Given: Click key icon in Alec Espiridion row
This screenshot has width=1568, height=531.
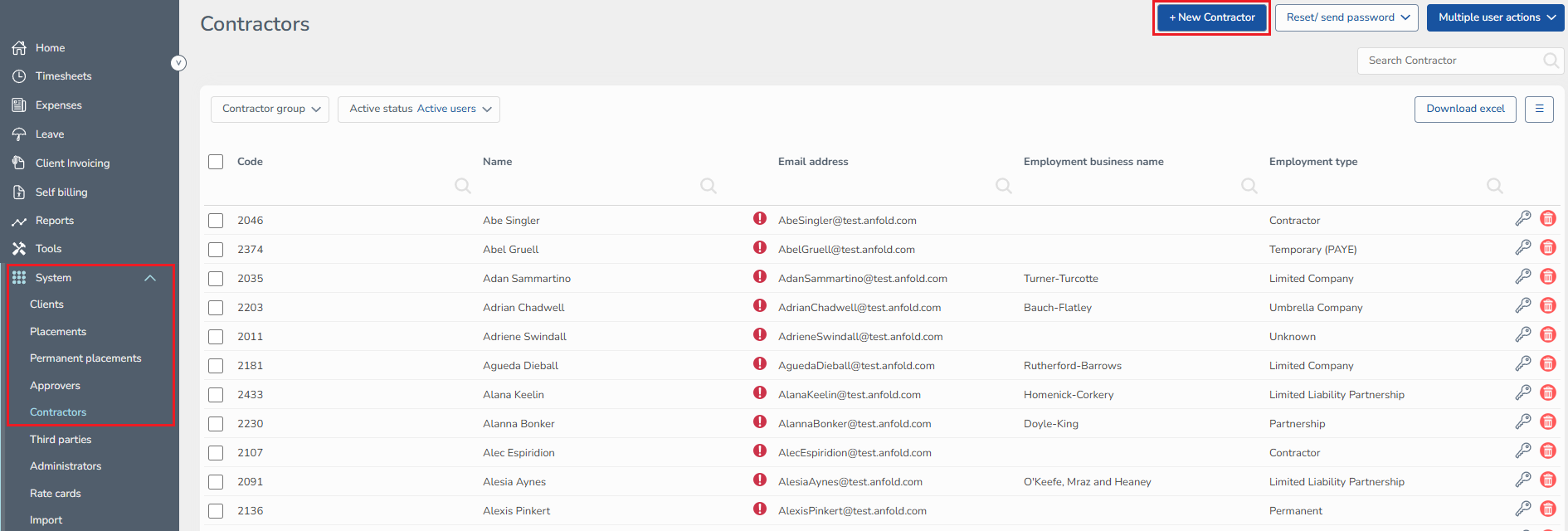Looking at the screenshot, I should coord(1523,451).
